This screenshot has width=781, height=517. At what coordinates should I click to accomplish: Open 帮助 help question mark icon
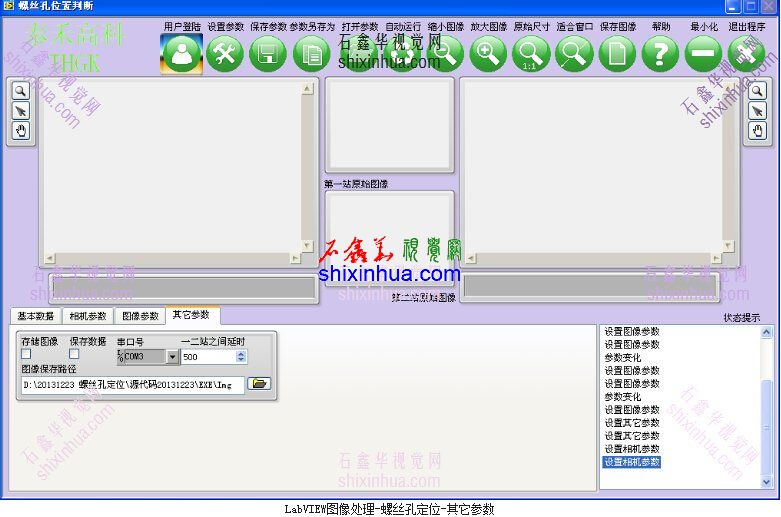tap(660, 54)
